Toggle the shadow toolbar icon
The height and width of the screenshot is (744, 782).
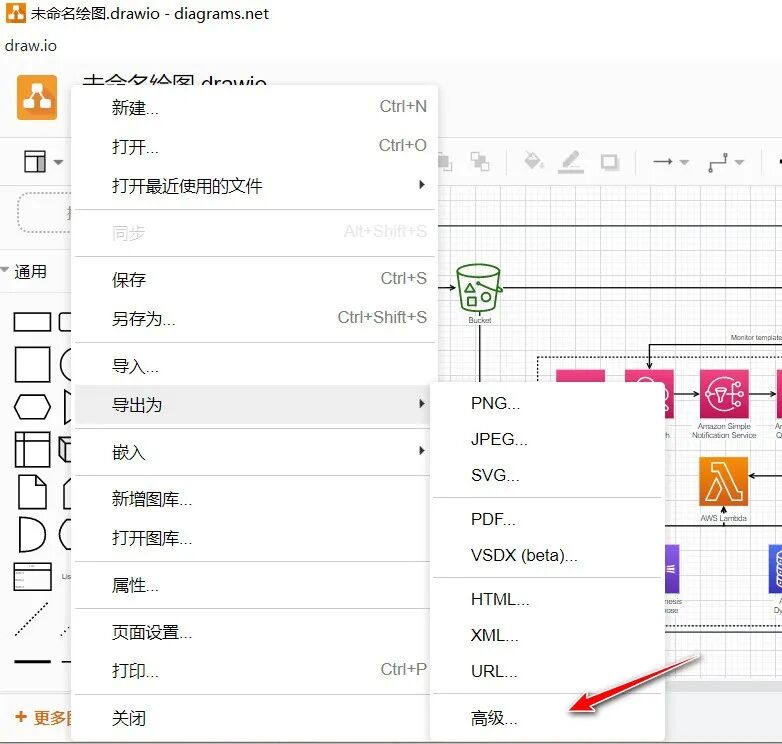coord(609,162)
